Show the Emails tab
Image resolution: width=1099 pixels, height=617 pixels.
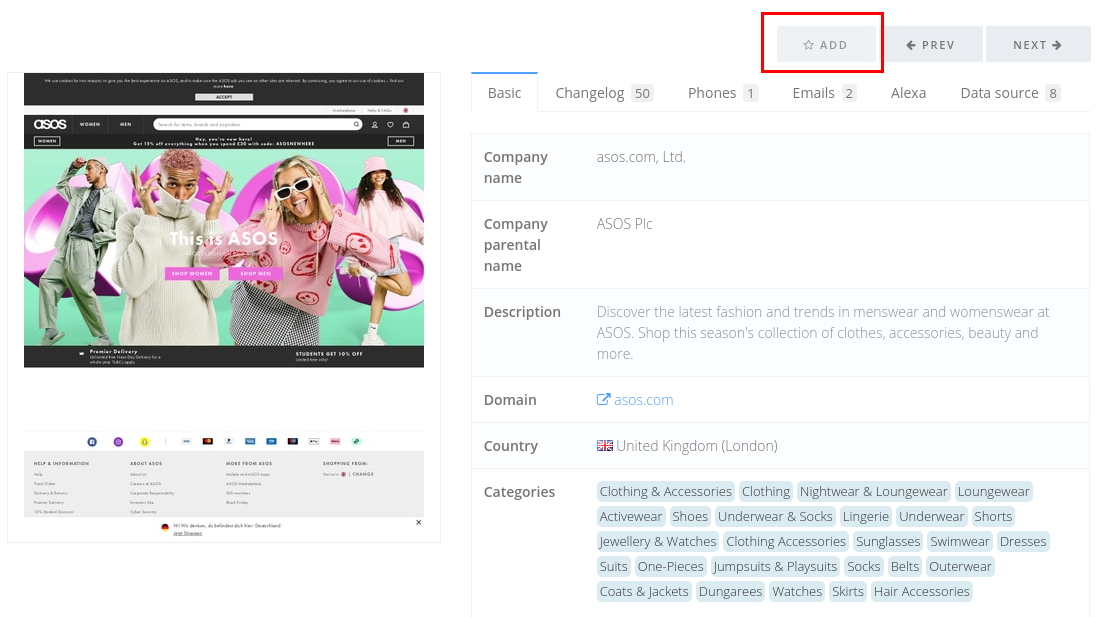coord(823,93)
